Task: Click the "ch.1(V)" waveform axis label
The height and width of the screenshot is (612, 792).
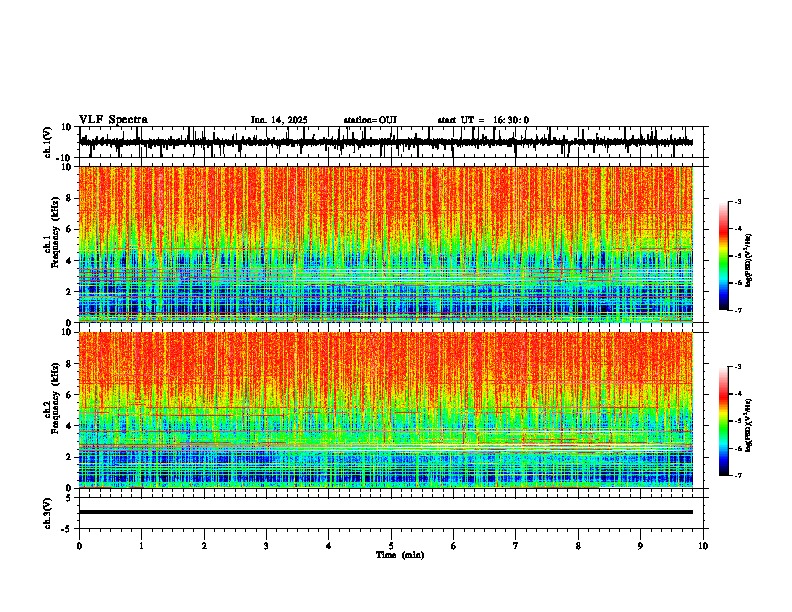Action: (48, 142)
